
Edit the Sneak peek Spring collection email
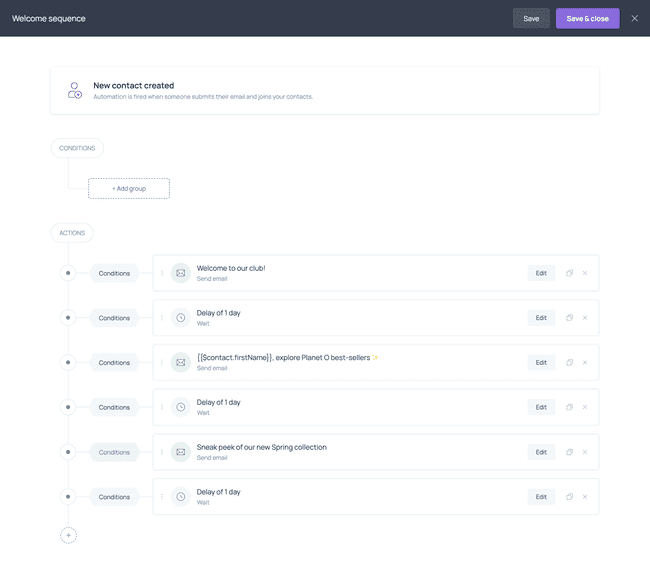tap(541, 452)
